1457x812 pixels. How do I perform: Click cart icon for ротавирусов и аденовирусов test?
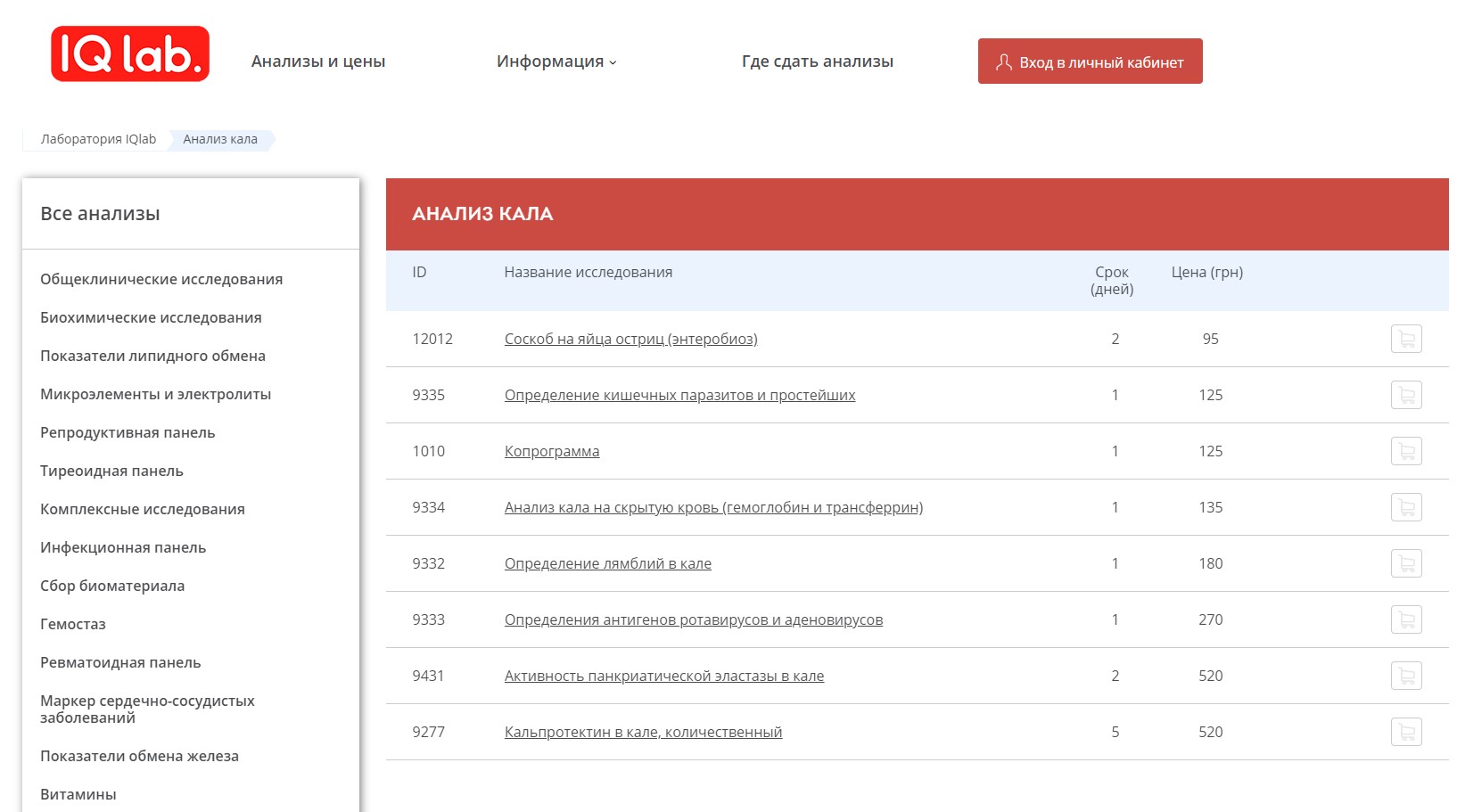[x=1407, y=619]
